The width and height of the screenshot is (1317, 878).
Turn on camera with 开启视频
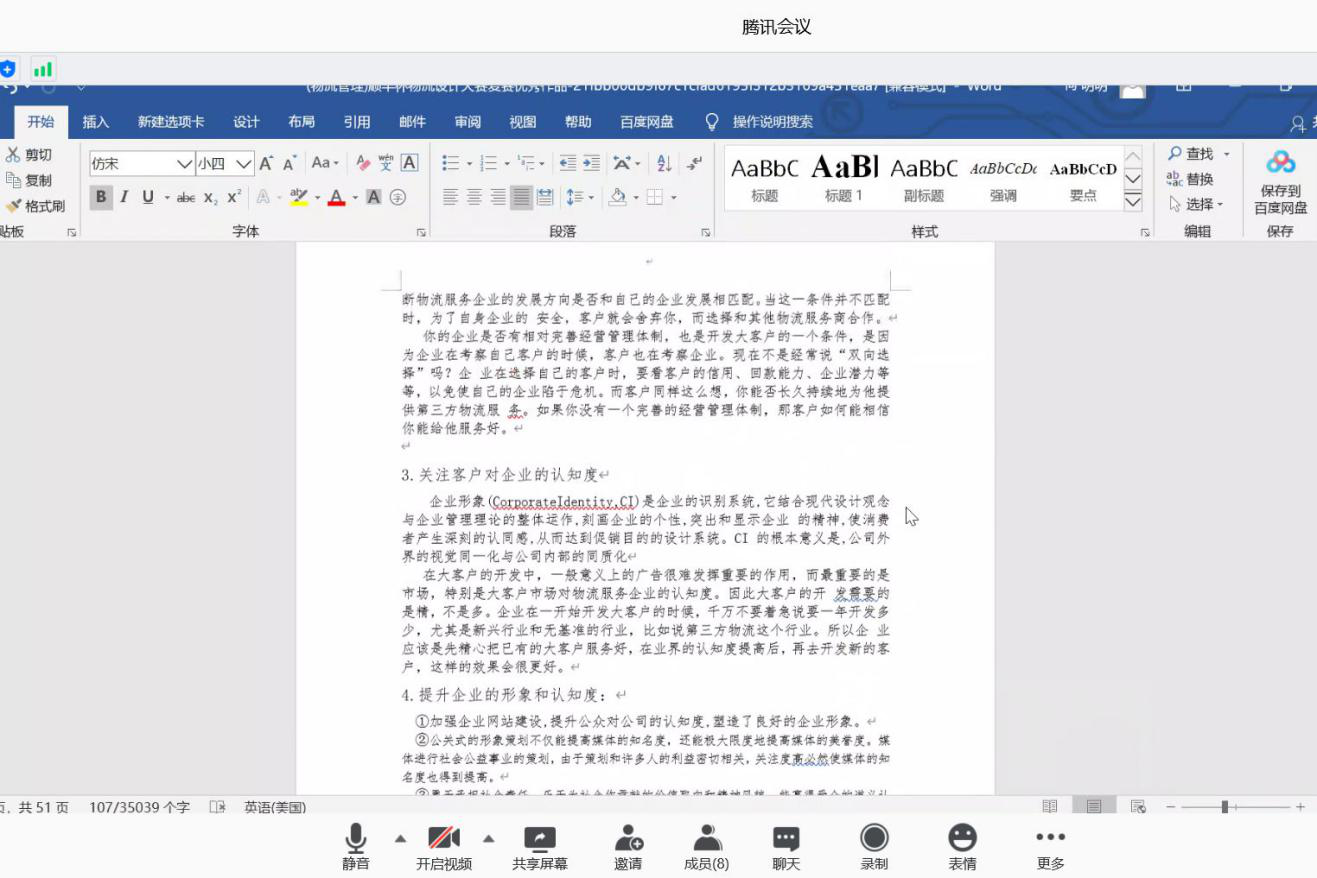tap(443, 840)
